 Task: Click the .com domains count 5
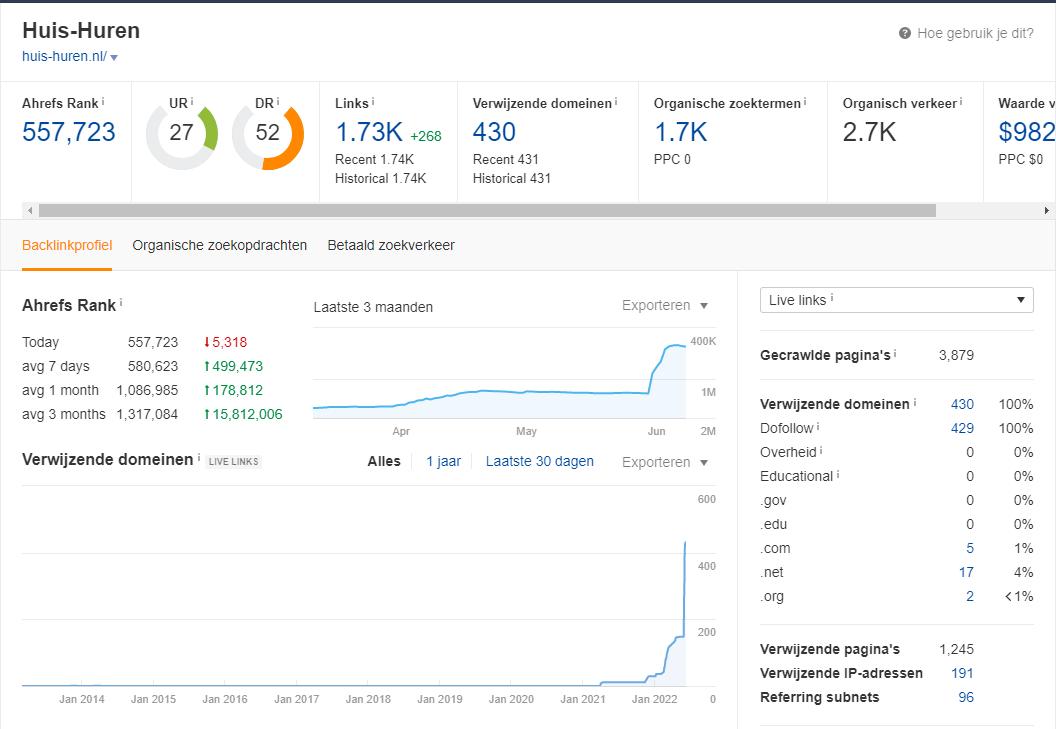[970, 548]
